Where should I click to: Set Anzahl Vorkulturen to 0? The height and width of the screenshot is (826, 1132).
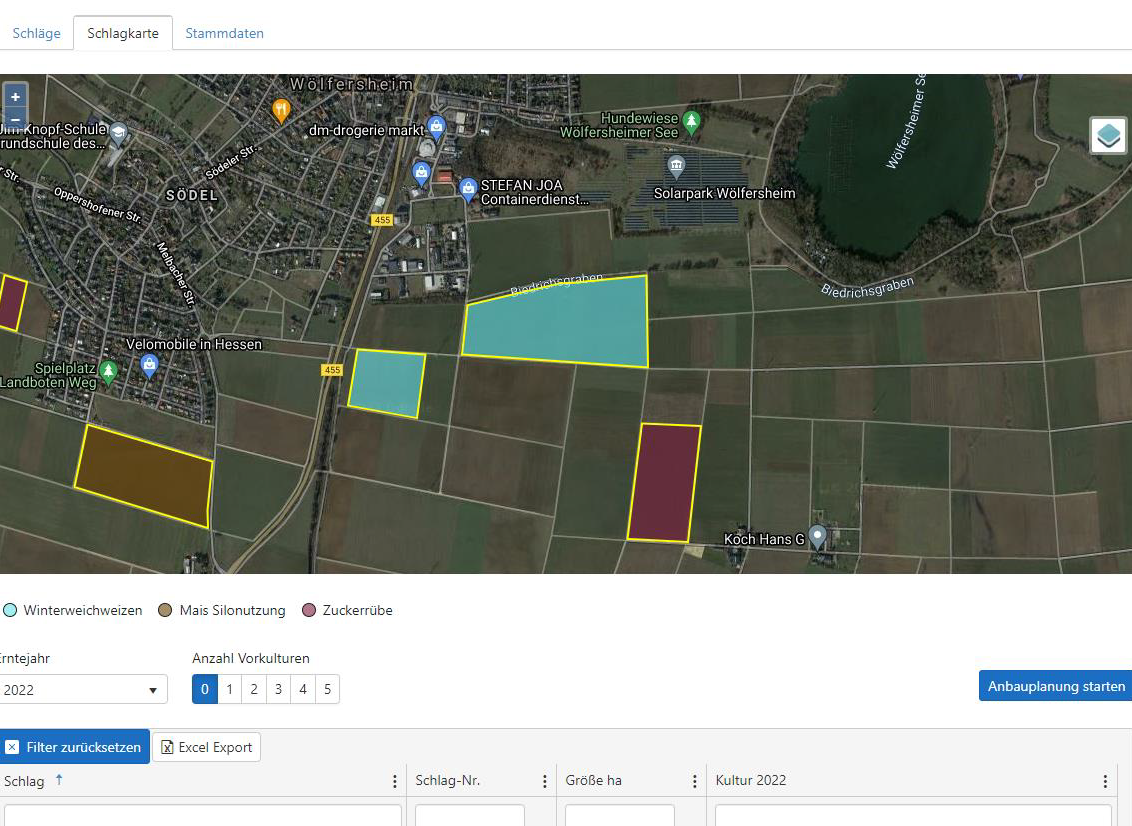[204, 689]
